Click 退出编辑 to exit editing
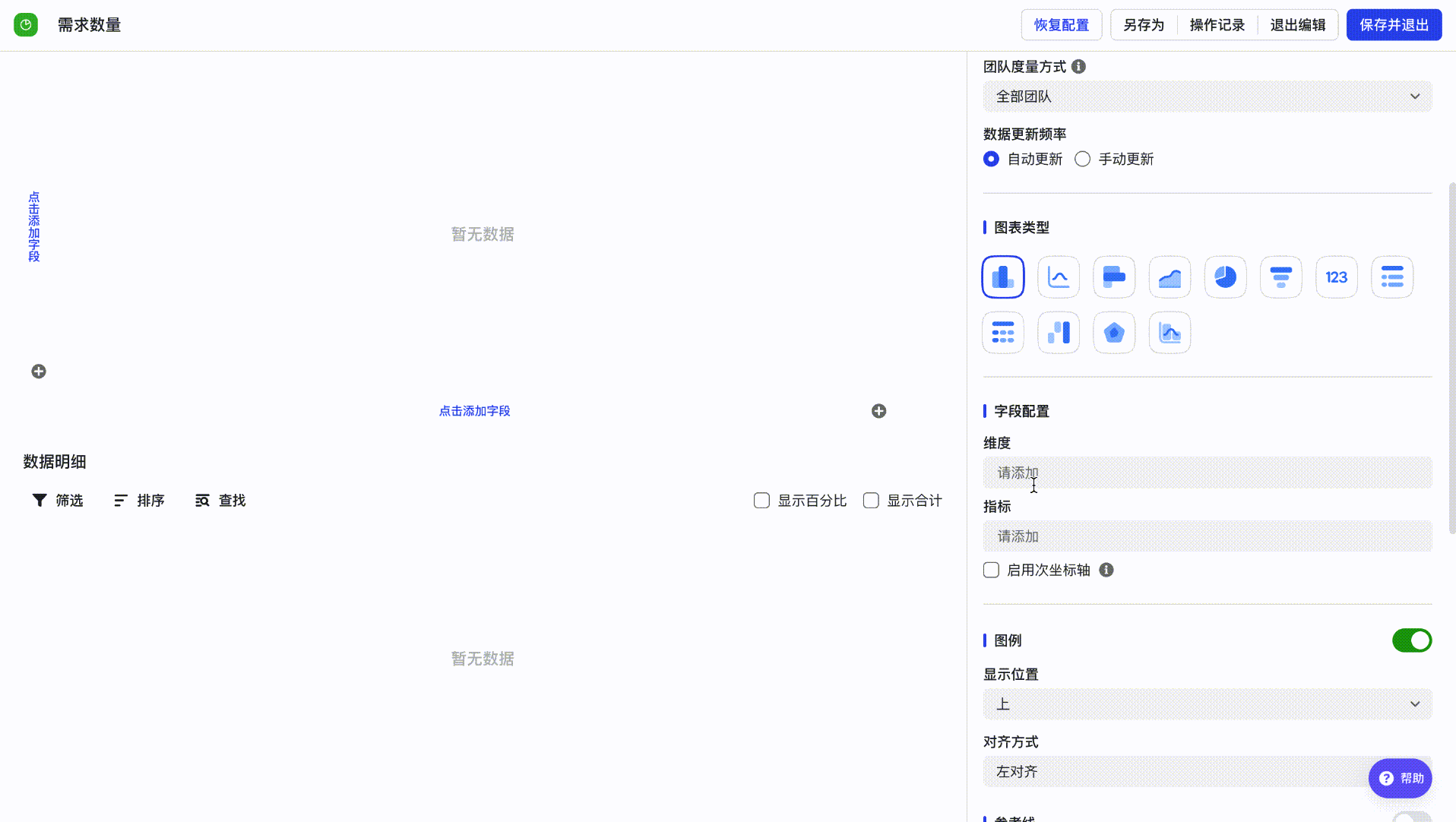This screenshot has width=1456, height=822. click(x=1297, y=25)
